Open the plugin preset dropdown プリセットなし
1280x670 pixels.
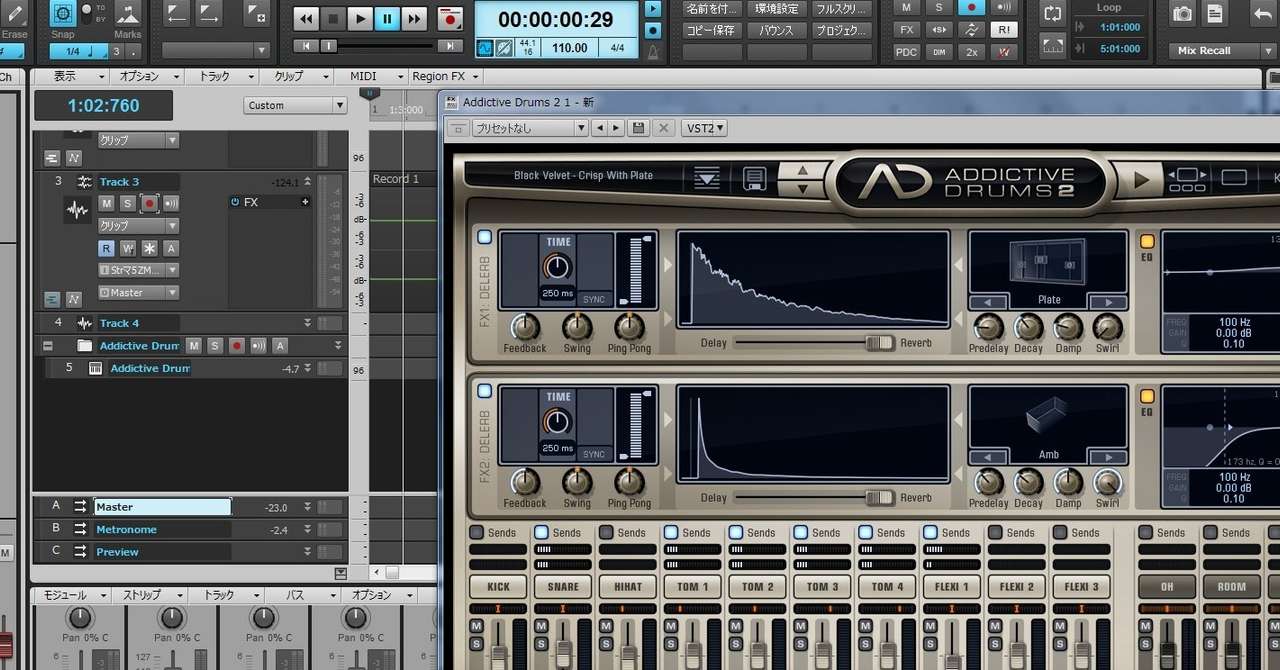point(530,128)
